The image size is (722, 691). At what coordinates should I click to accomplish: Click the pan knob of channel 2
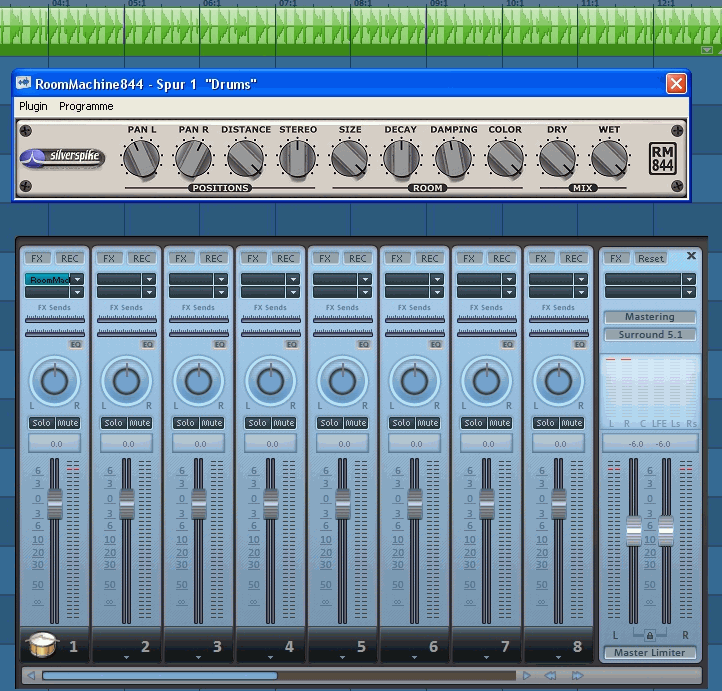click(127, 381)
